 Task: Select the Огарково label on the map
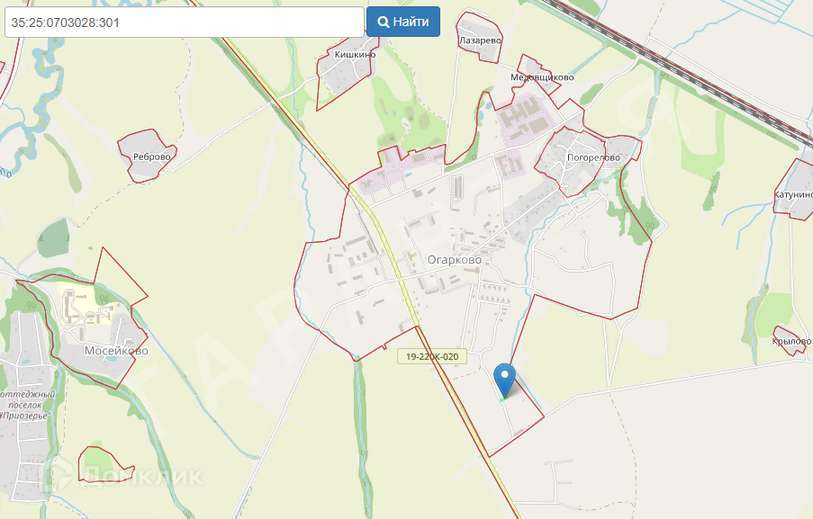pos(454,260)
